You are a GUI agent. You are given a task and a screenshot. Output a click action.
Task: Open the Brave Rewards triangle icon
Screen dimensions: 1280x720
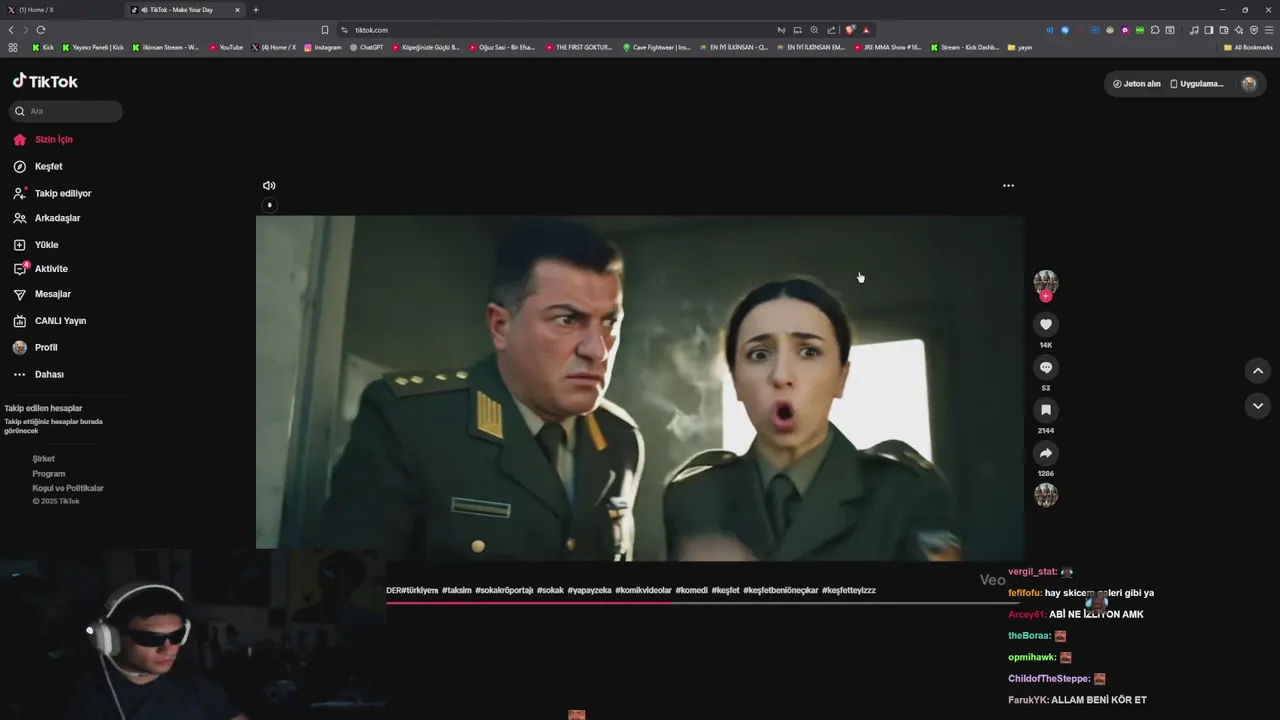[x=866, y=30]
